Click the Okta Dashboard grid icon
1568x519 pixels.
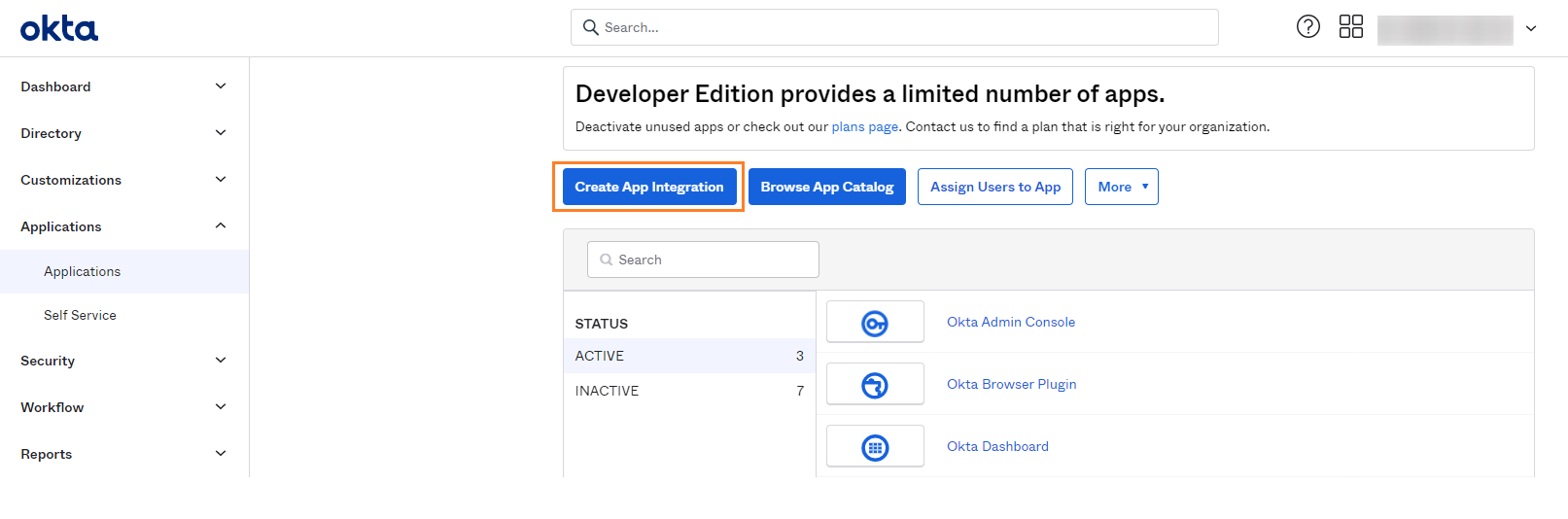click(875, 447)
